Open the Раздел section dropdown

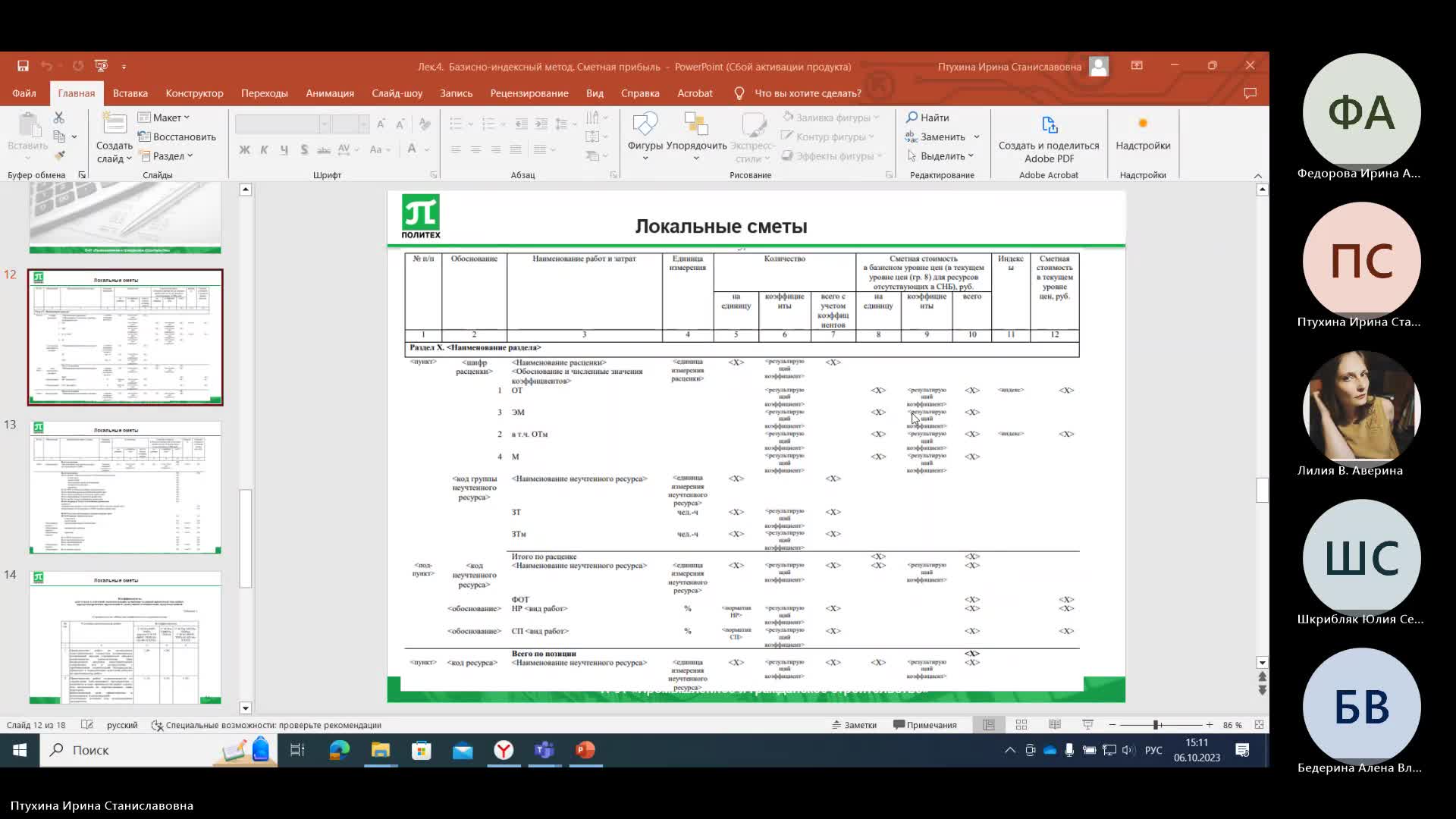[x=166, y=155]
